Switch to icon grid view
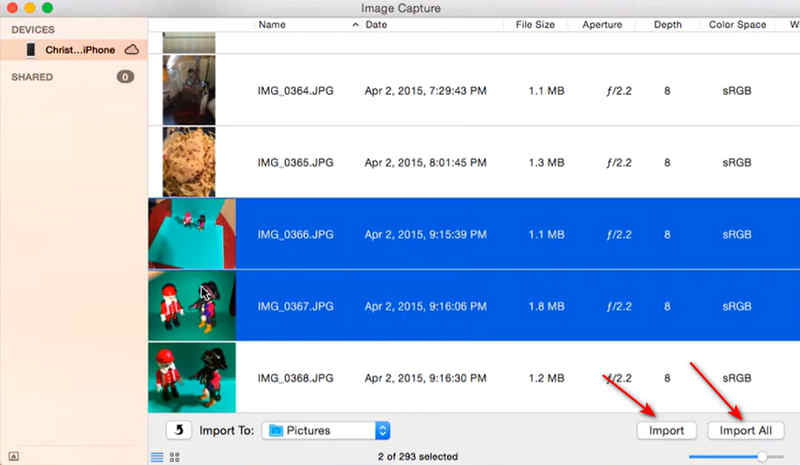Image resolution: width=800 pixels, height=465 pixels. [174, 457]
